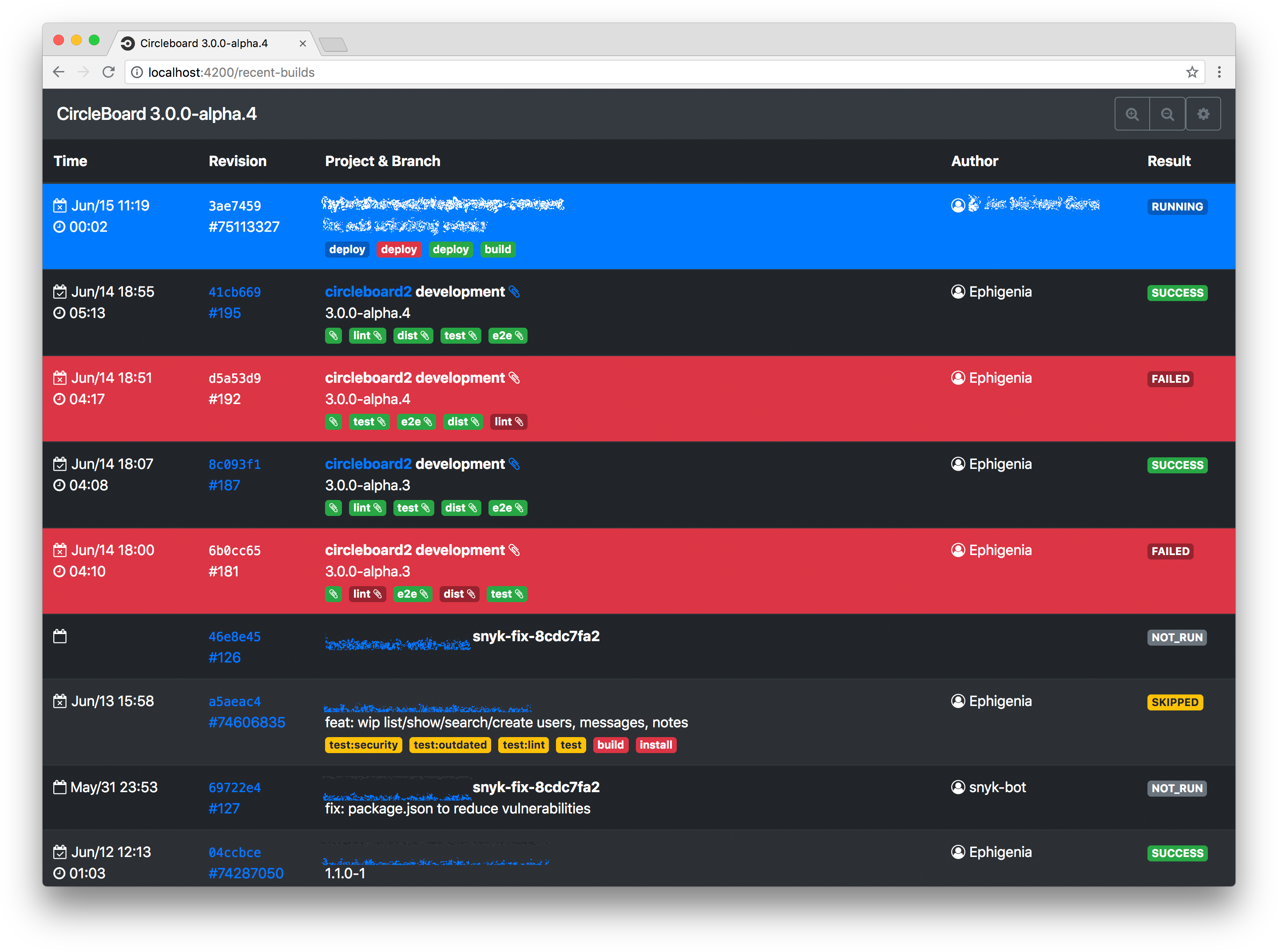Open build number #192 link
This screenshot has width=1278, height=952.
tap(224, 399)
